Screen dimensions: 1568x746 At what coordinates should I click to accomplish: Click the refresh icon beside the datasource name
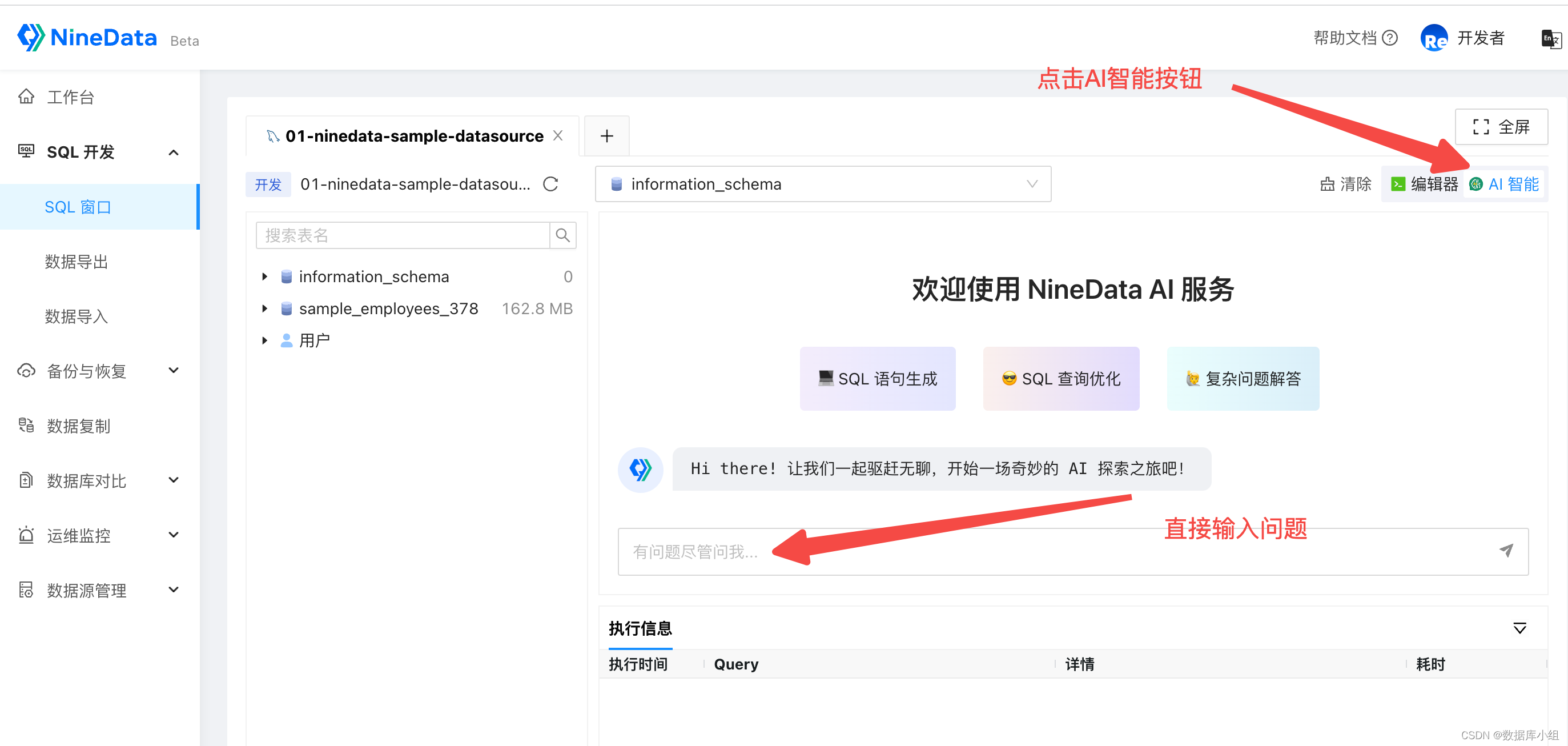coord(550,185)
